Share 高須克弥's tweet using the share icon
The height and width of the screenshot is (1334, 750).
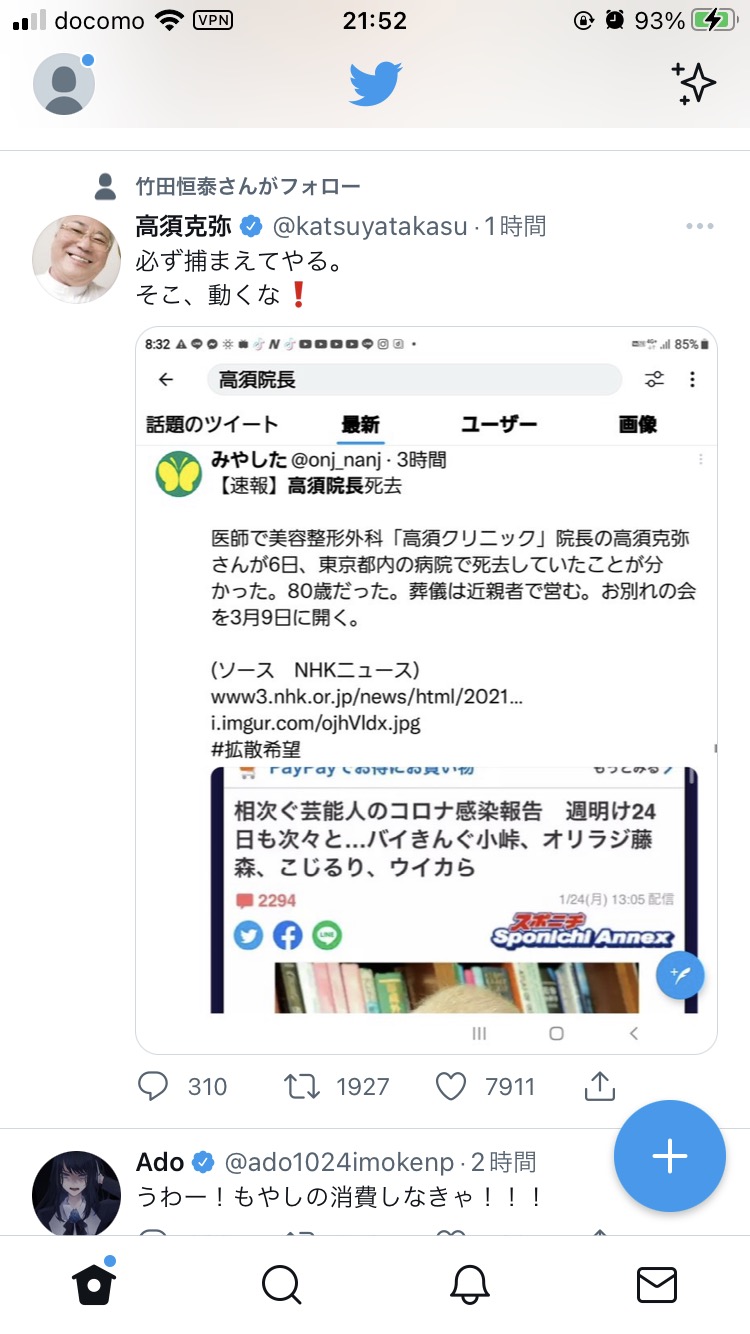(x=599, y=1086)
